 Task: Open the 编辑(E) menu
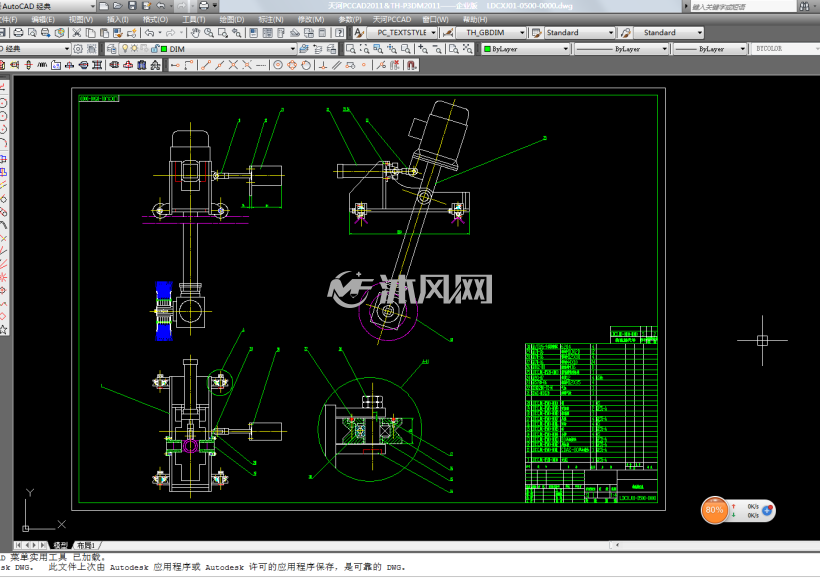[x=43, y=19]
